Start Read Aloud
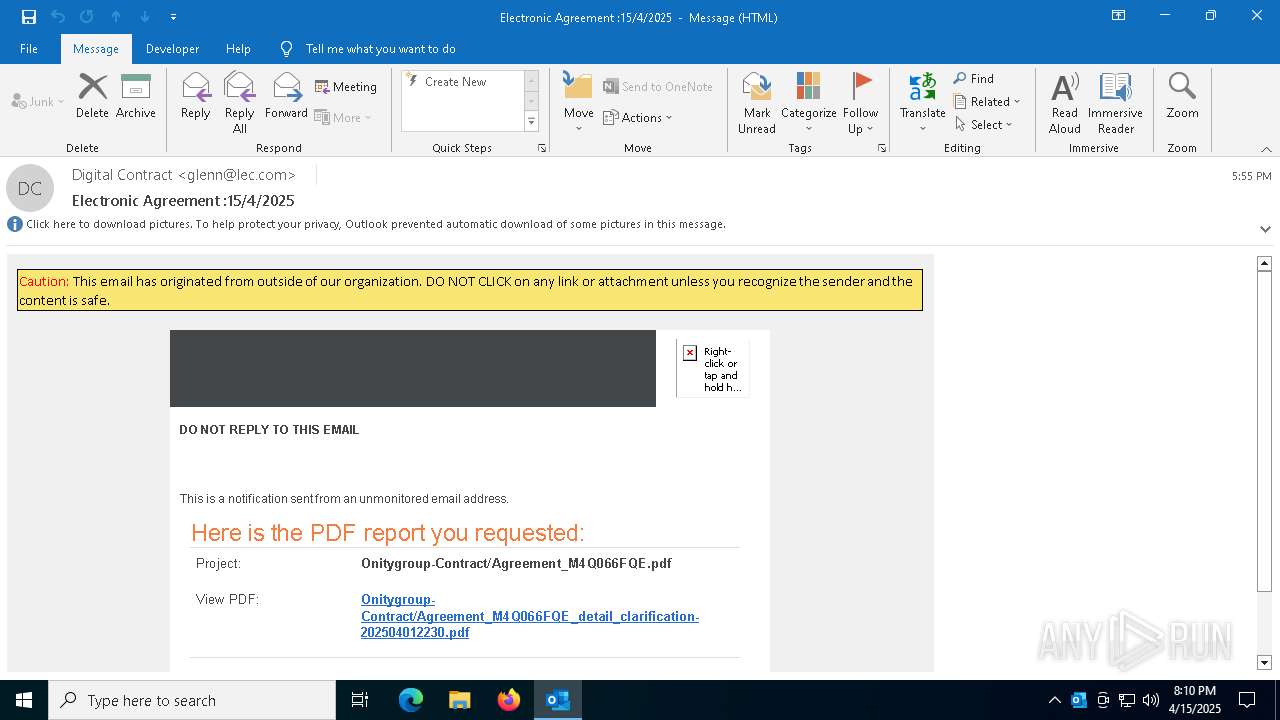The height and width of the screenshot is (720, 1280). click(x=1064, y=102)
